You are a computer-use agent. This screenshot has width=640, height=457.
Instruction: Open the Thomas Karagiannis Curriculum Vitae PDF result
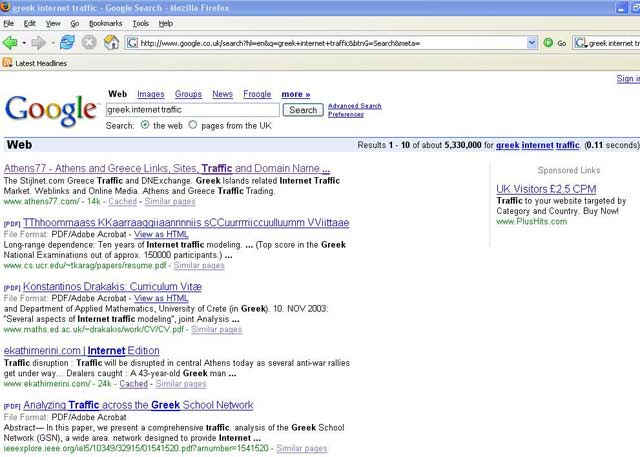pyautogui.click(x=186, y=222)
